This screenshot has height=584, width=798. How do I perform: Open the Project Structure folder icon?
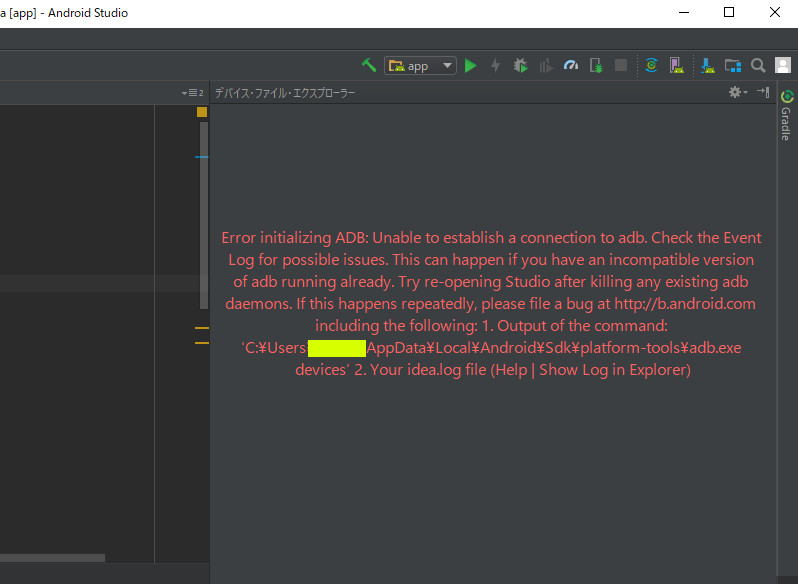733,66
